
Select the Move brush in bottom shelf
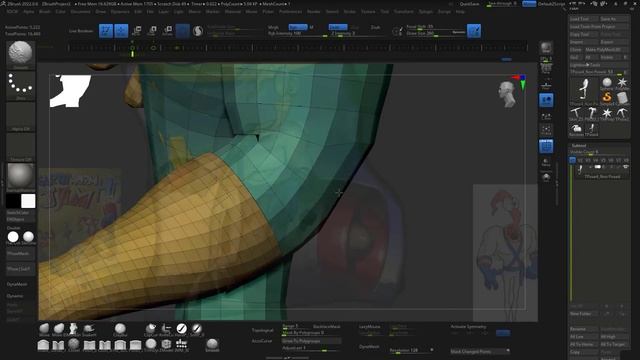pyautogui.click(x=44, y=329)
